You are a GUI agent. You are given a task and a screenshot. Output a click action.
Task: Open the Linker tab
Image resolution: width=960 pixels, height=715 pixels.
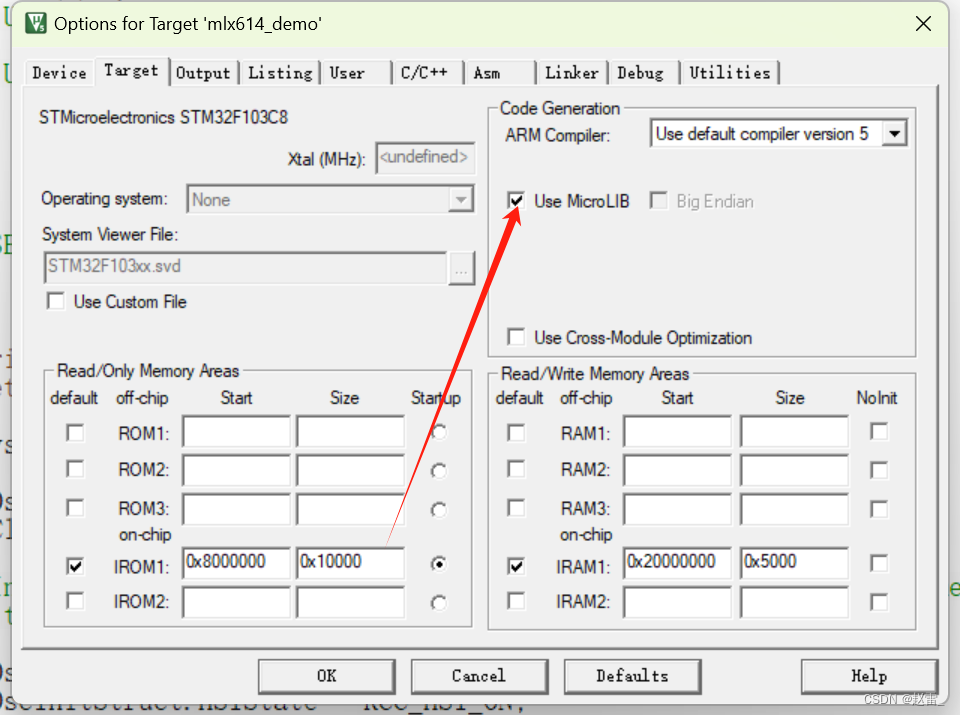tap(571, 72)
